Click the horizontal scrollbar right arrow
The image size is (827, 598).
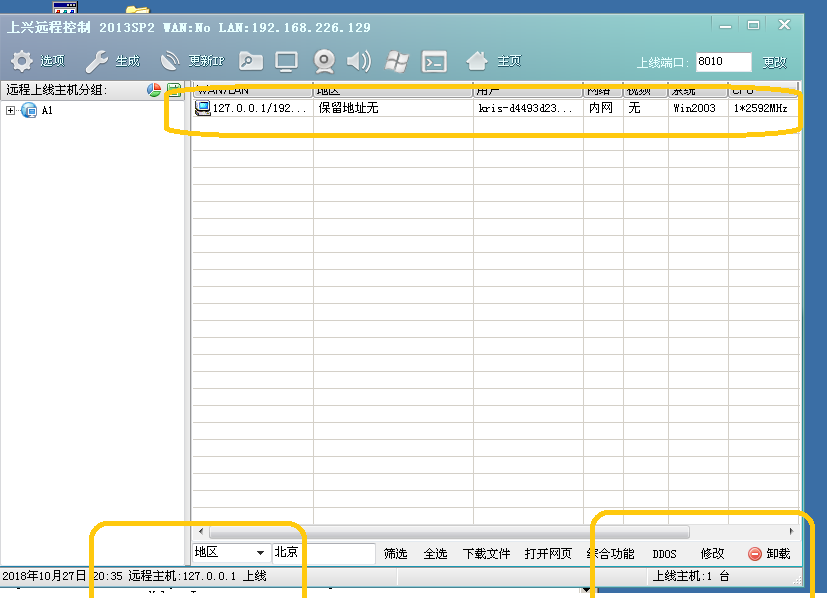(791, 531)
